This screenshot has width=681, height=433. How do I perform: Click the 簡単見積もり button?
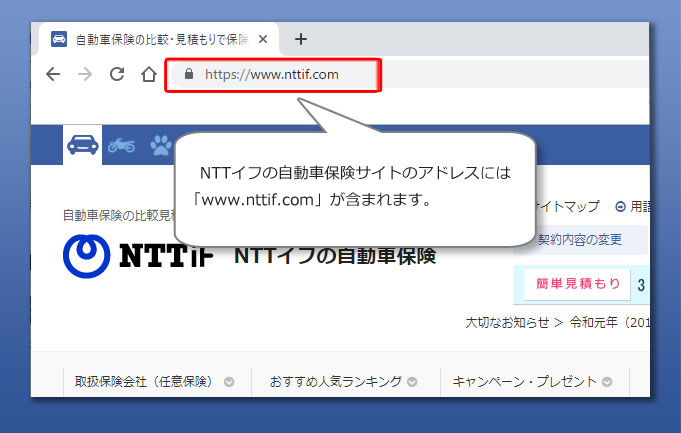[577, 284]
